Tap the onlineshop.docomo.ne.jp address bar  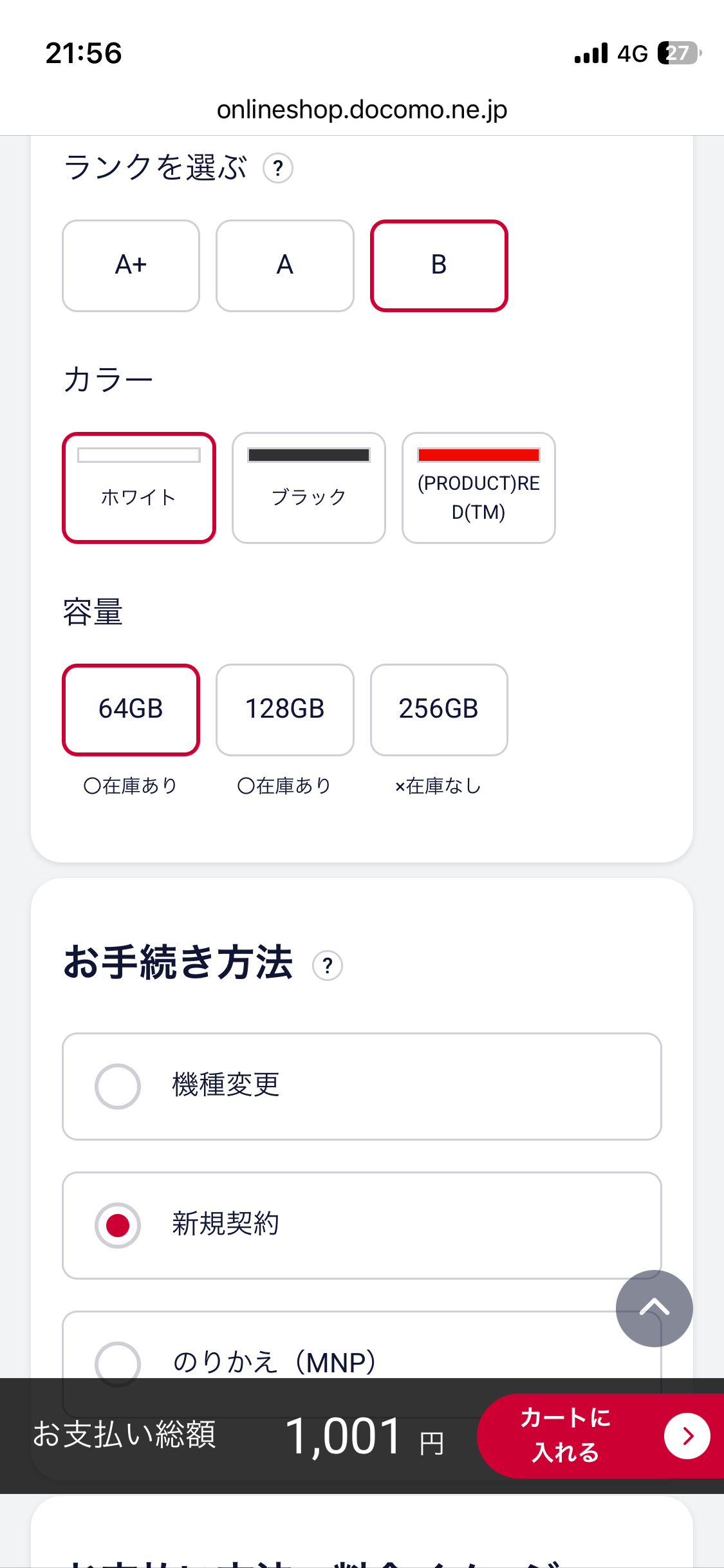point(362,109)
